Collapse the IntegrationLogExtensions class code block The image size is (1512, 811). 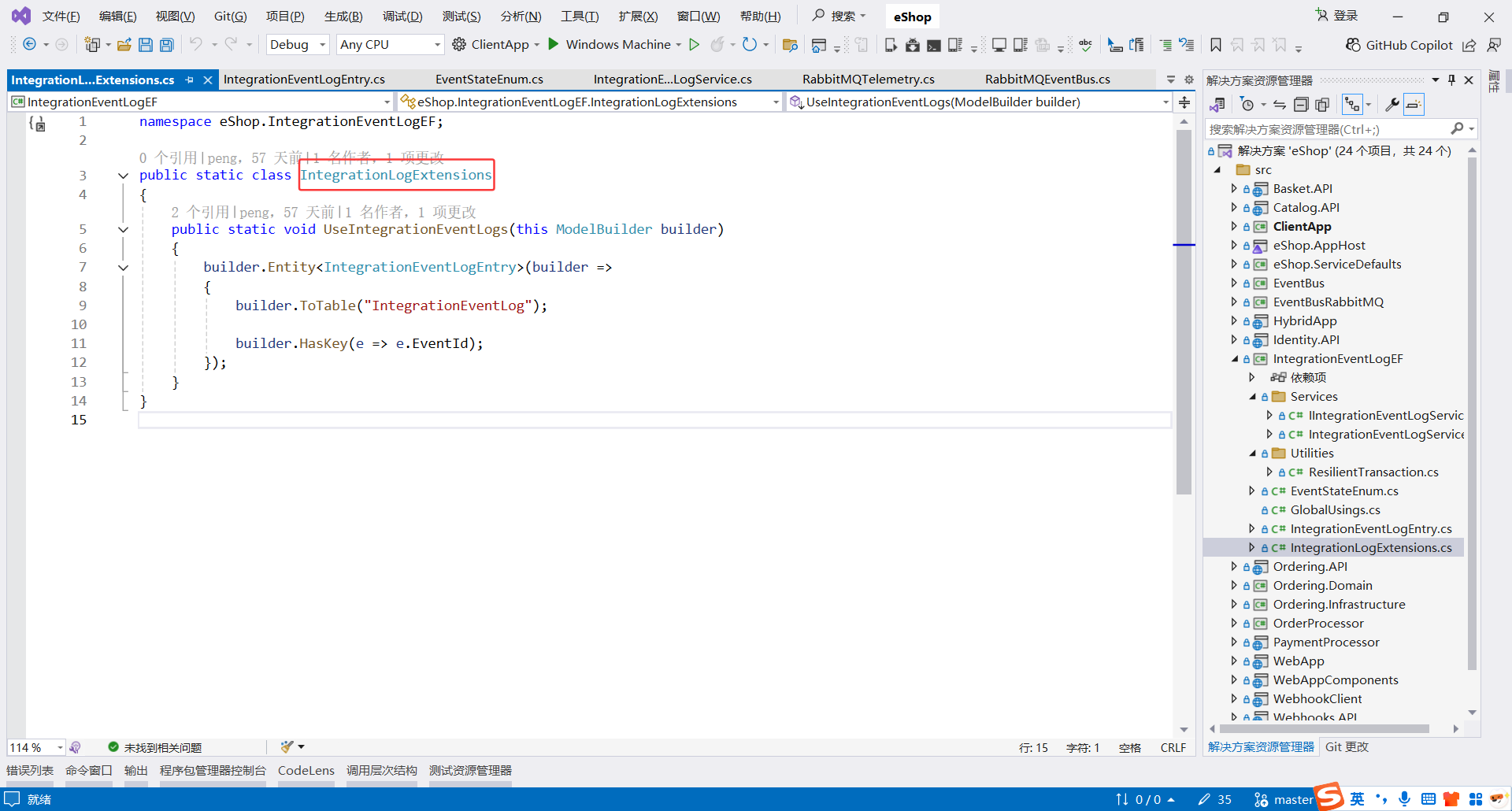click(123, 176)
